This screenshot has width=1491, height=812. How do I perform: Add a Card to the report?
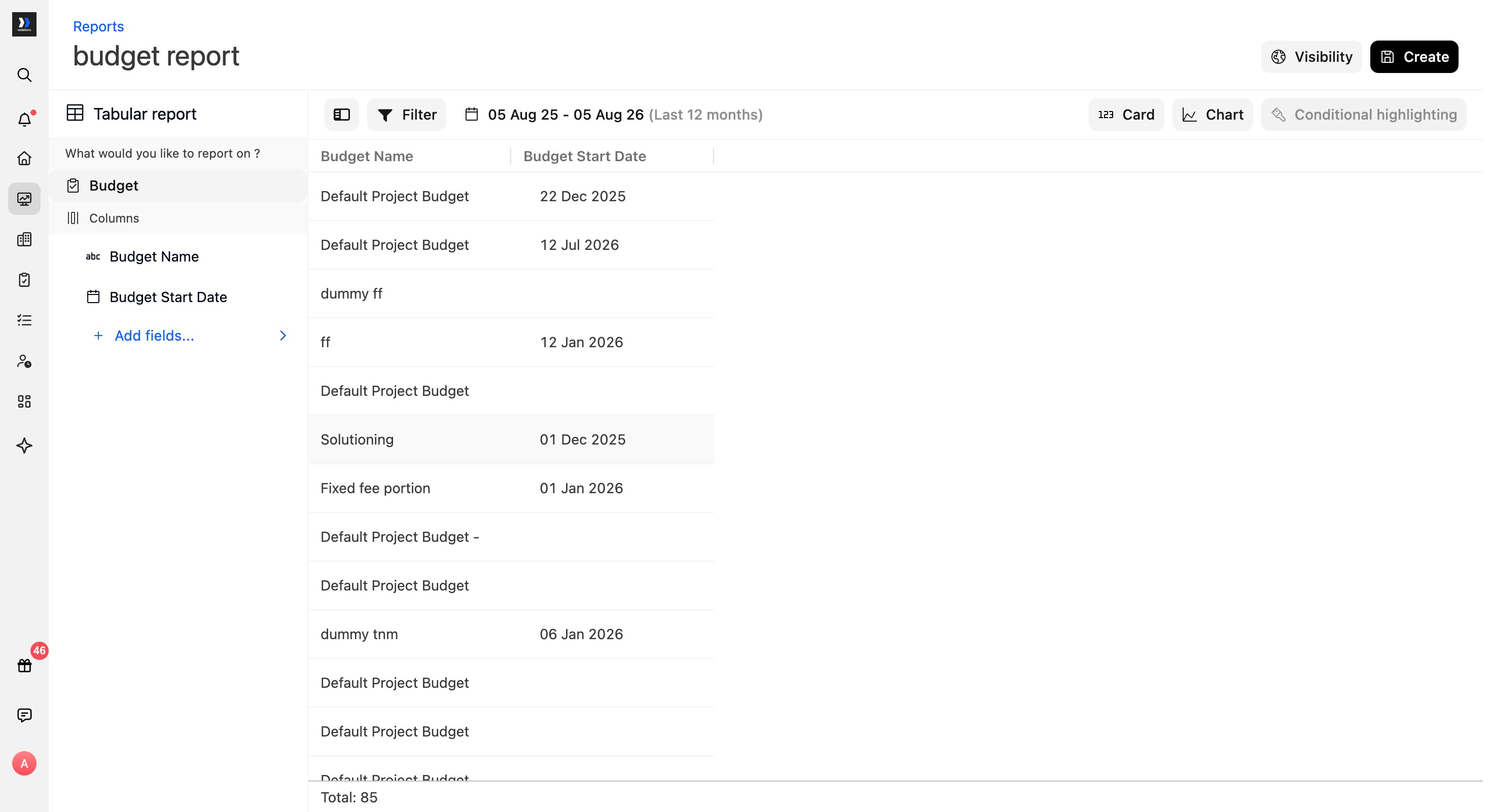pos(1126,115)
